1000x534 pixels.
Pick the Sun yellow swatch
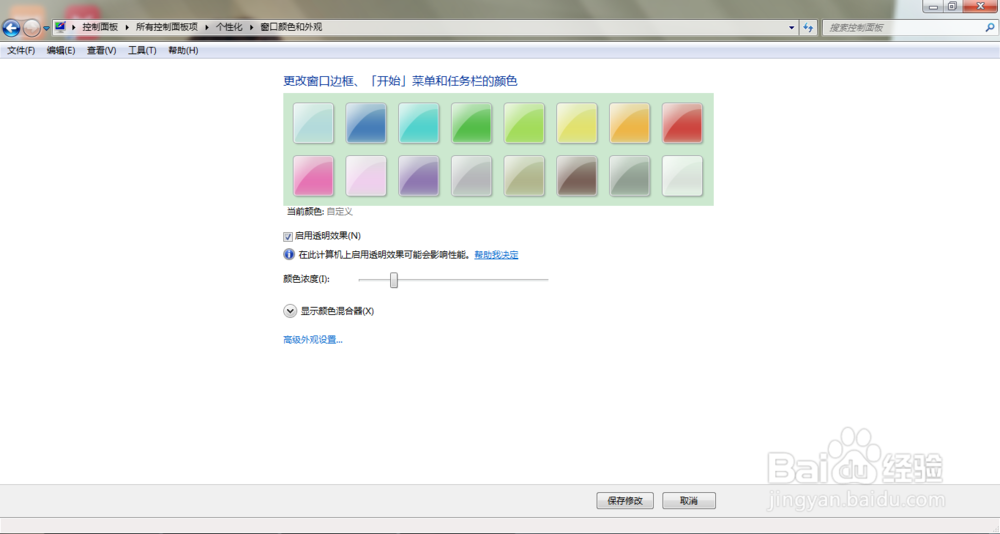(x=577, y=123)
